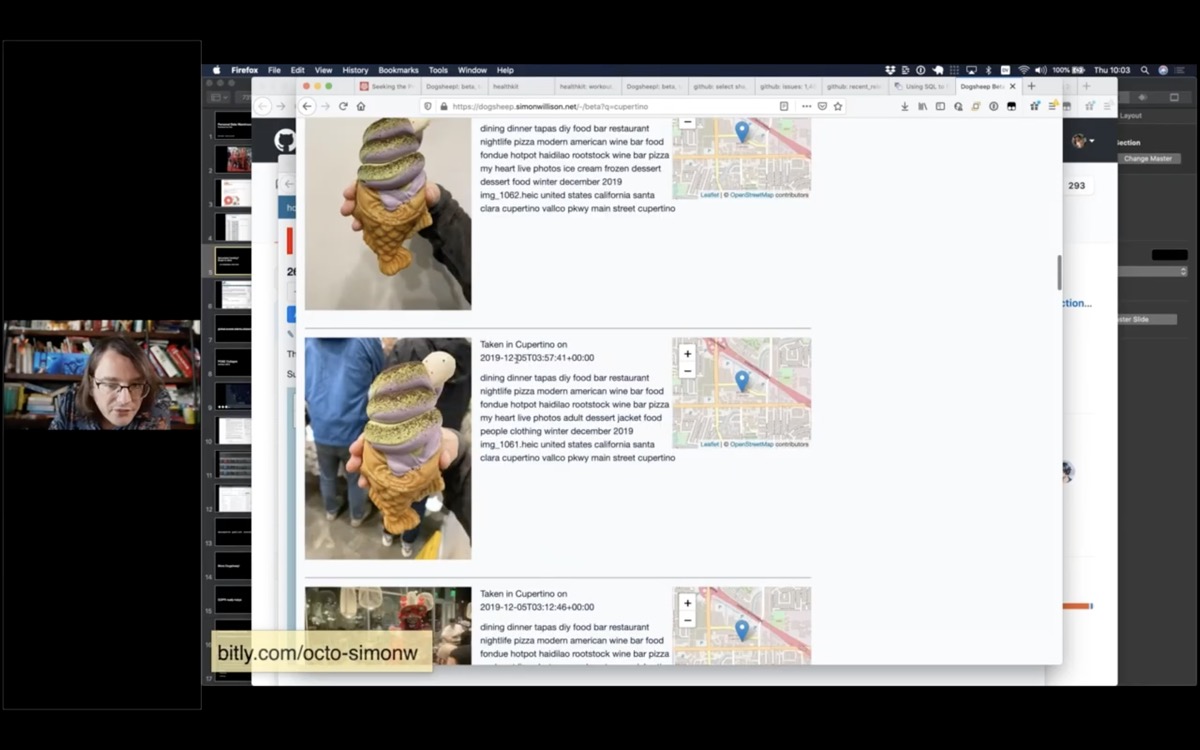Toggle the Firefox sidebar icon
Image resolution: width=1200 pixels, height=750 pixels.
940,106
